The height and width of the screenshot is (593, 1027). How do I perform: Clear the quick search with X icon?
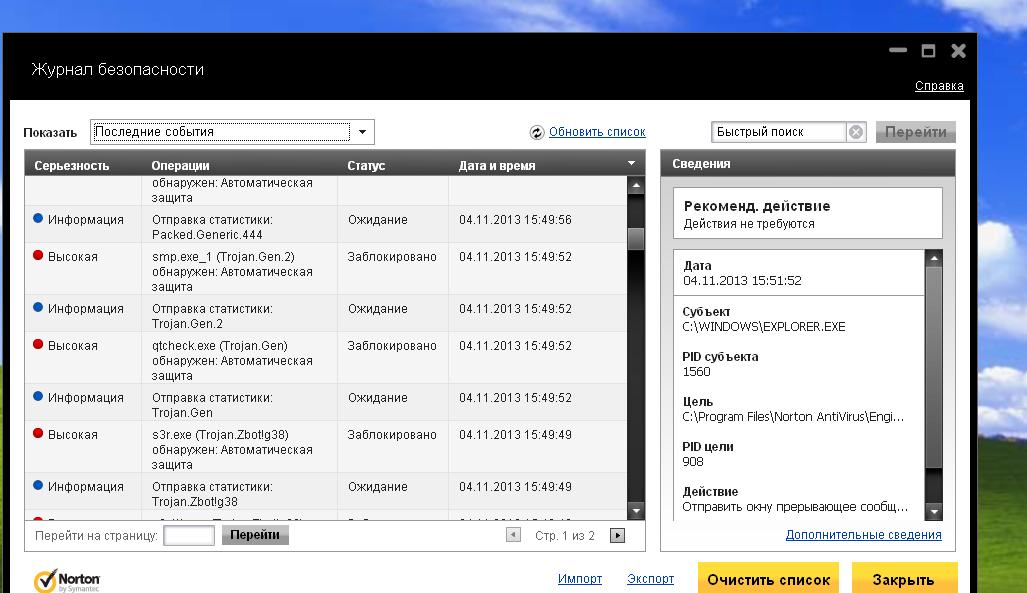(856, 132)
